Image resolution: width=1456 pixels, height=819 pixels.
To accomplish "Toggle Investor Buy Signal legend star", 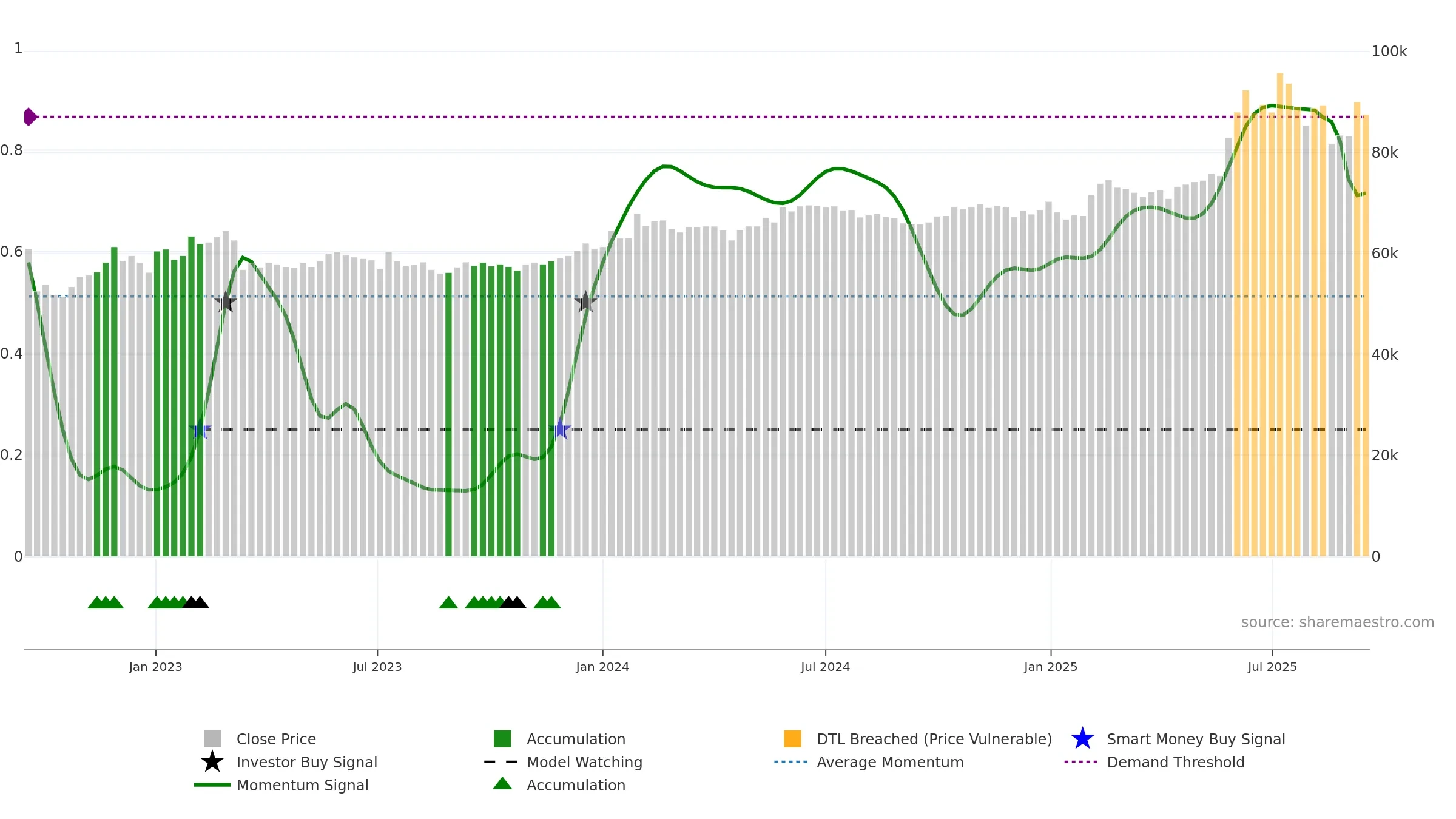I will [x=212, y=762].
